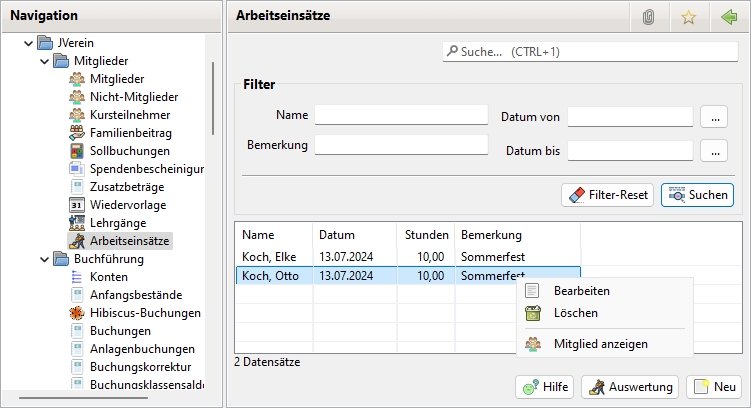This screenshot has width=751, height=408.
Task: Collapse the Mitglieder folder
Action: (x=43, y=61)
